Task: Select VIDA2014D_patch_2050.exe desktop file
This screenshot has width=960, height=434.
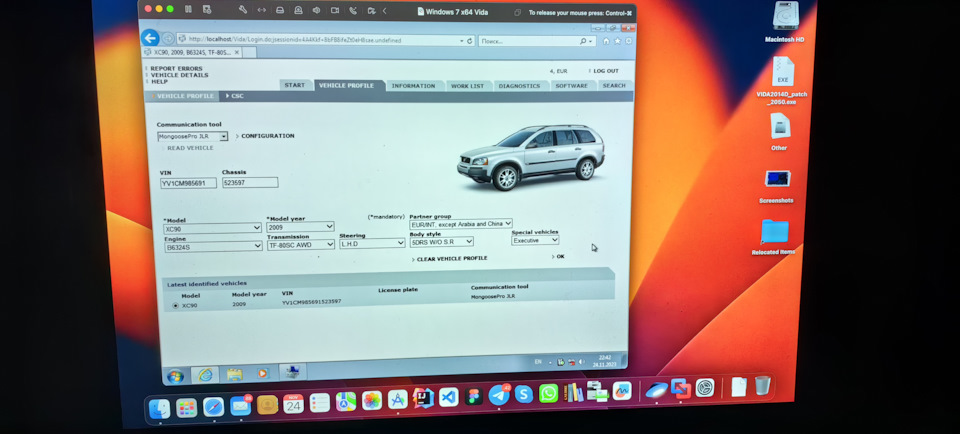Action: tap(782, 72)
